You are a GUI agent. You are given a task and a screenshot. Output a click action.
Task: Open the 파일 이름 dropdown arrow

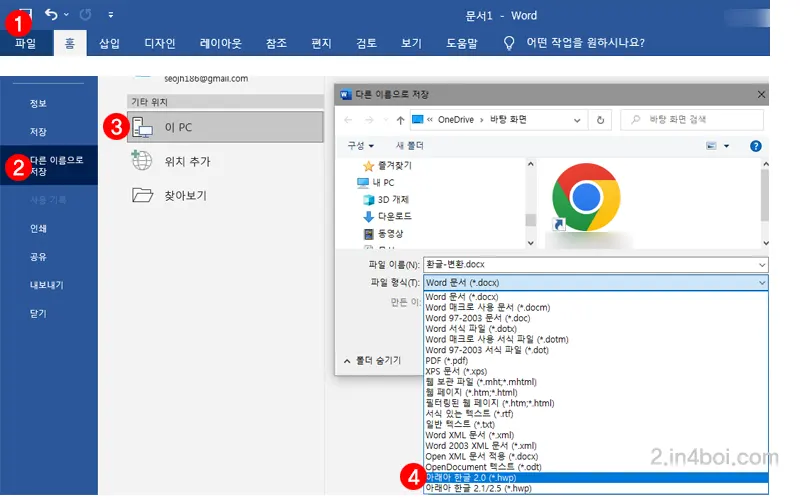coord(762,265)
